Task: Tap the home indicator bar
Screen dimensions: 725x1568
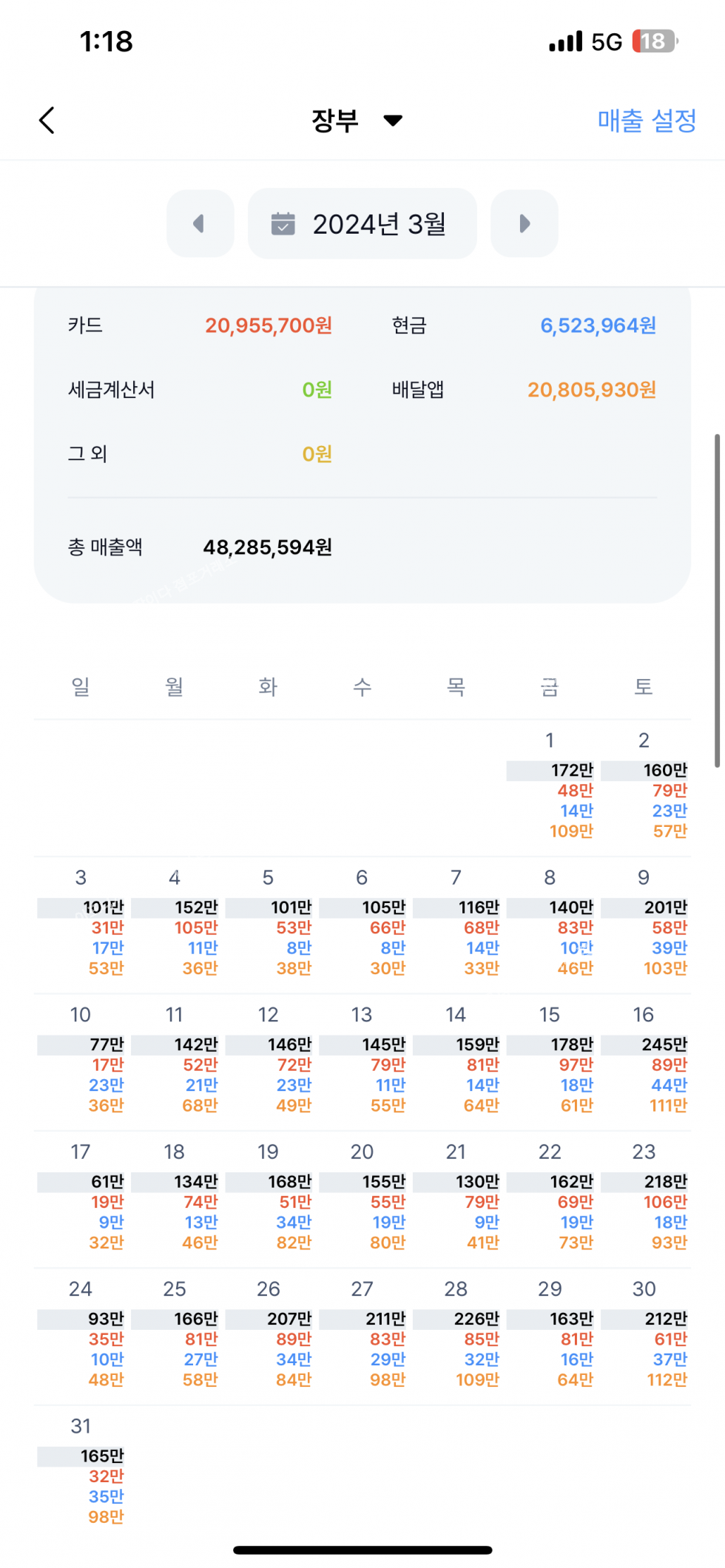Action: (x=362, y=1550)
